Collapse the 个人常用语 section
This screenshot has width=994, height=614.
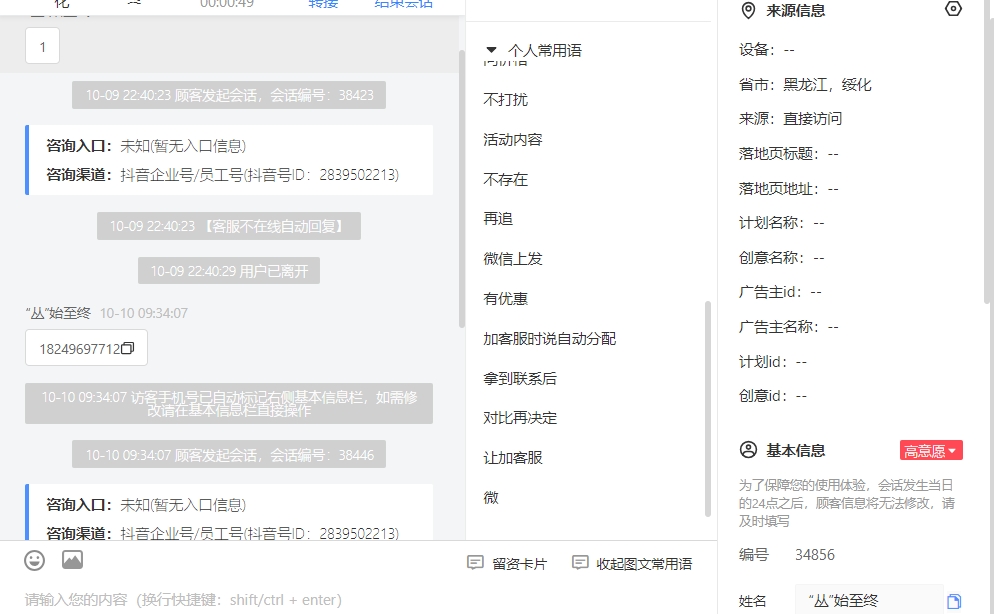coord(491,50)
